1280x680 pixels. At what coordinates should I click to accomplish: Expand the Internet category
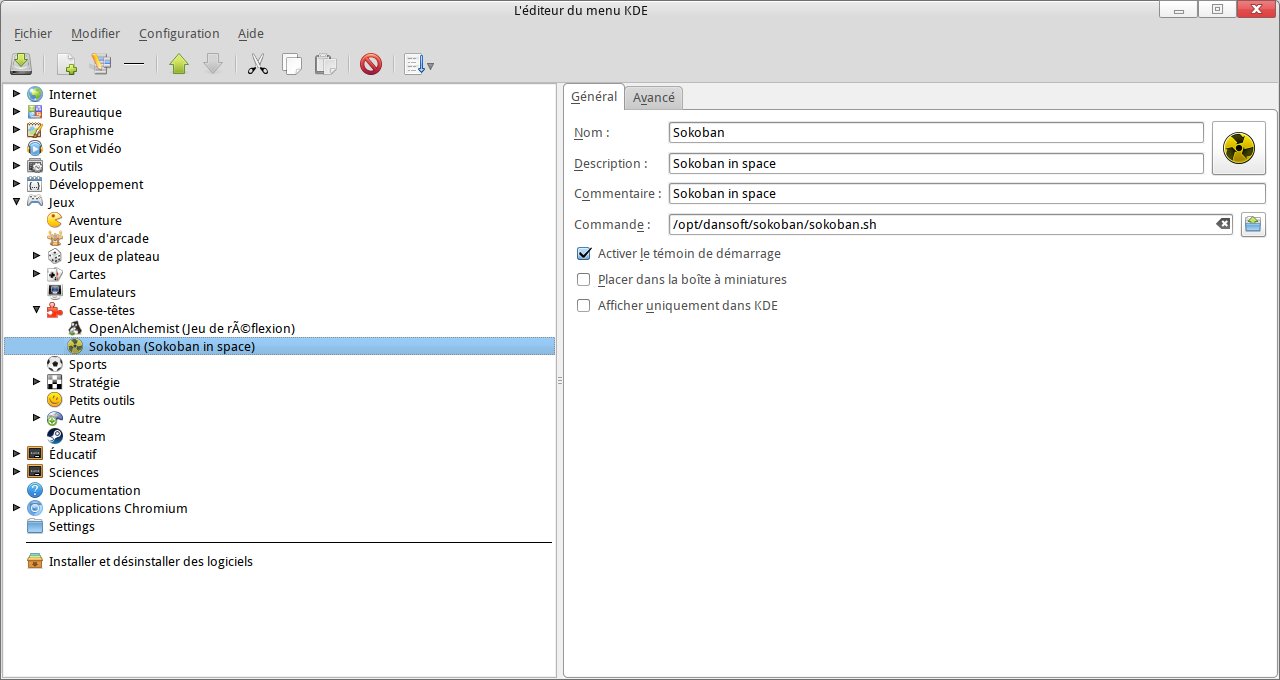coord(16,94)
